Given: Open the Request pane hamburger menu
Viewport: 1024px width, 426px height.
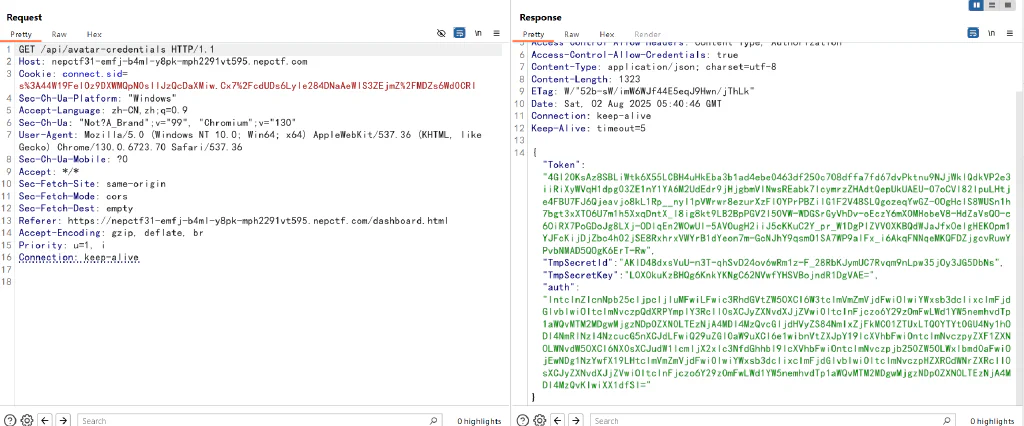Looking at the screenshot, I should pos(496,33).
